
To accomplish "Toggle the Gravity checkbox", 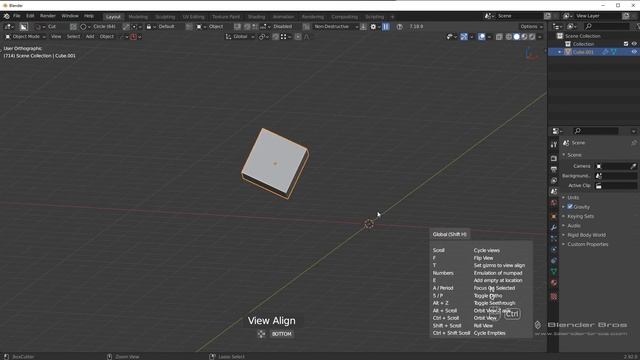I will click(x=570, y=207).
